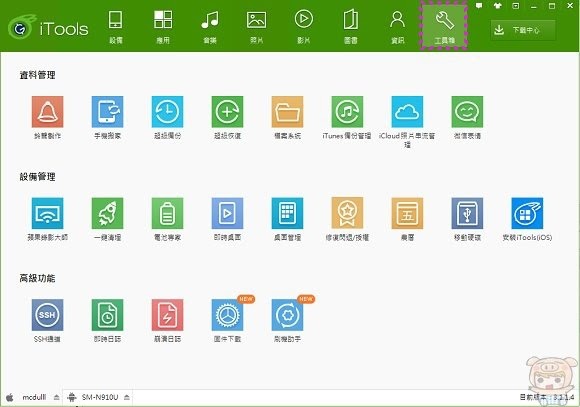Switch to the Device tab
This screenshot has height=407, width=580.
[x=115, y=27]
